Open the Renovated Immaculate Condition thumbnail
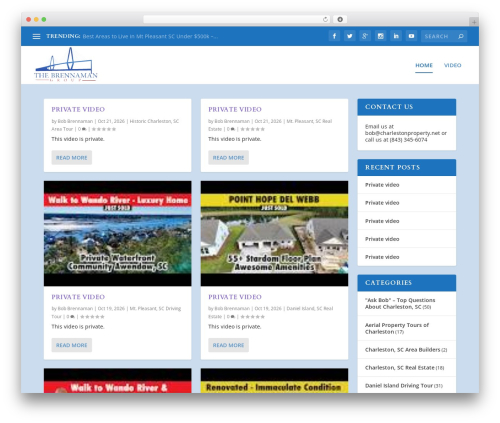This screenshot has height=423, width=500. [274, 381]
